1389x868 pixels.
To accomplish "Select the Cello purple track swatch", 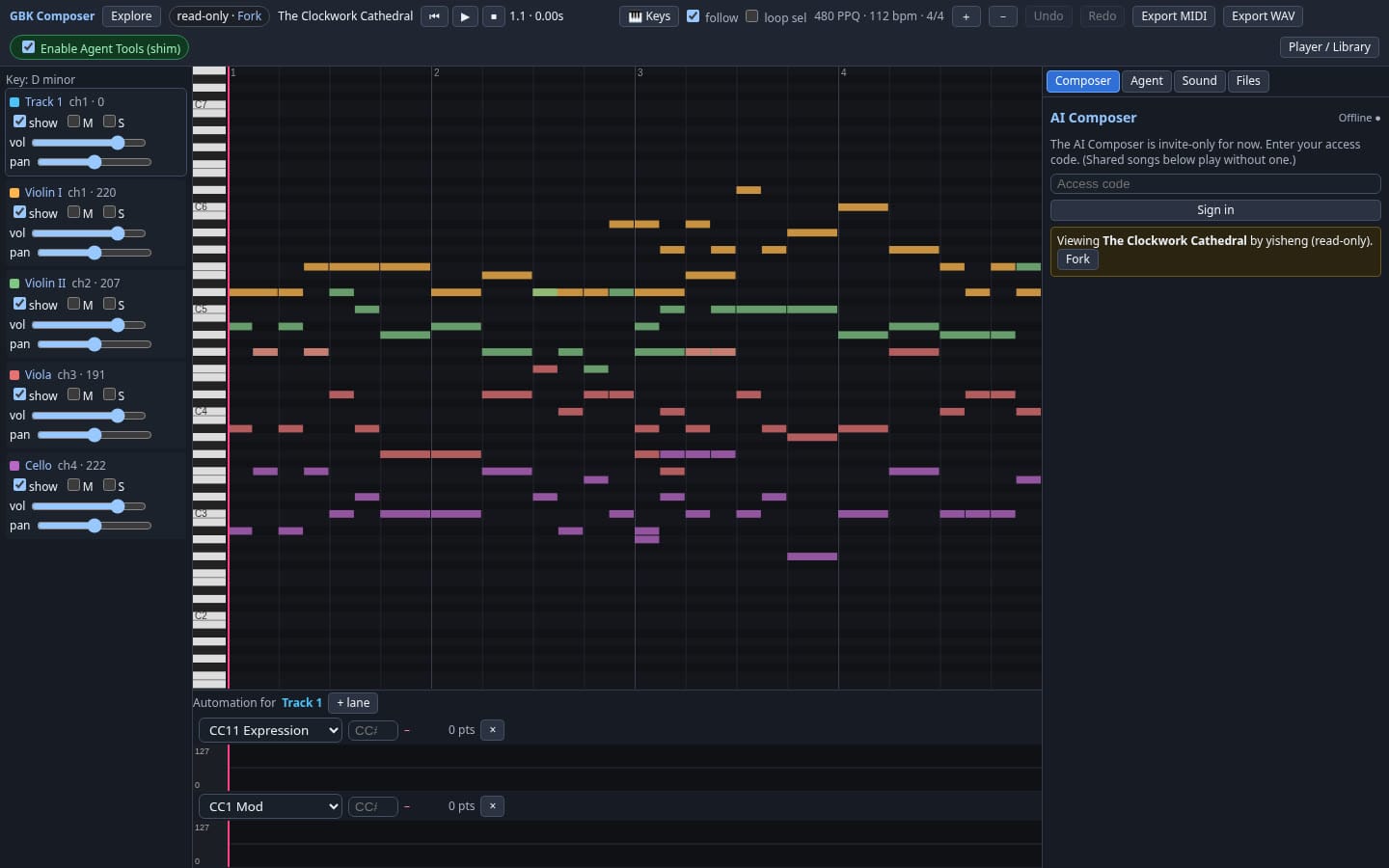I will [x=14, y=466].
